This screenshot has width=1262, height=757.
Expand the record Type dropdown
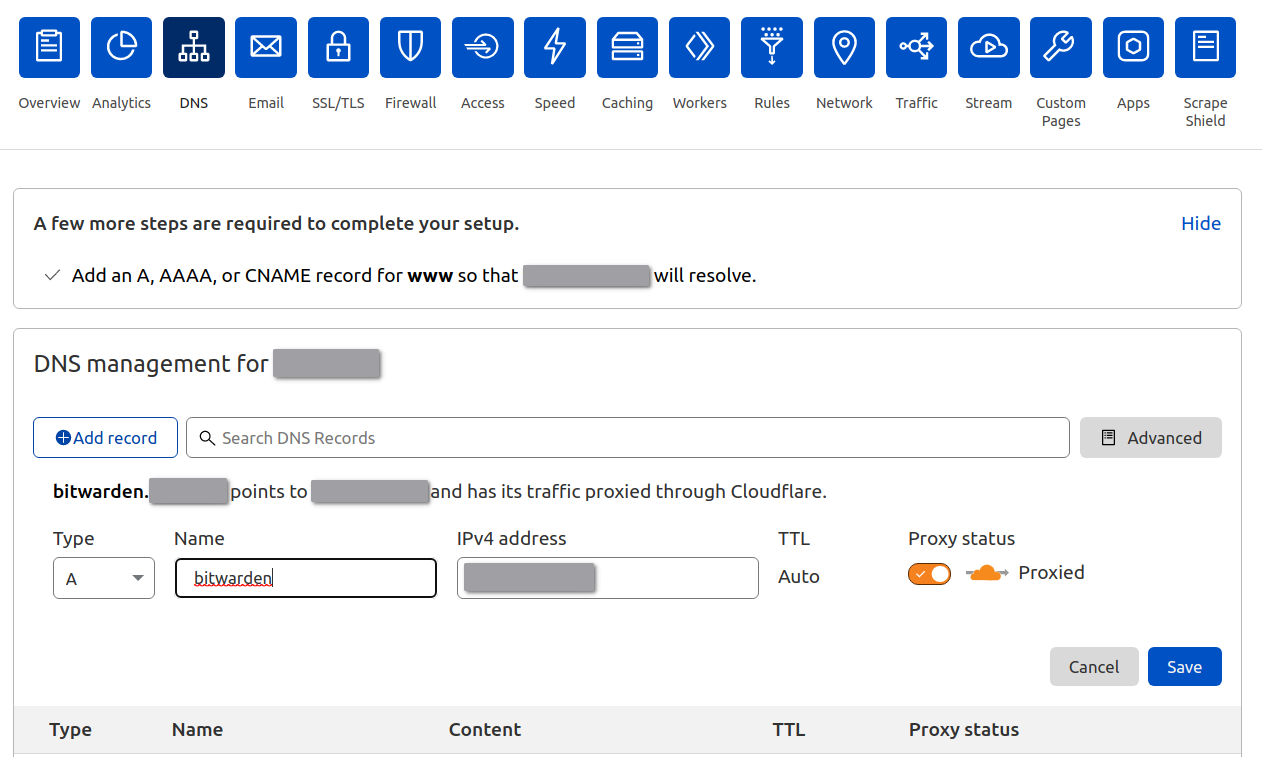(104, 578)
